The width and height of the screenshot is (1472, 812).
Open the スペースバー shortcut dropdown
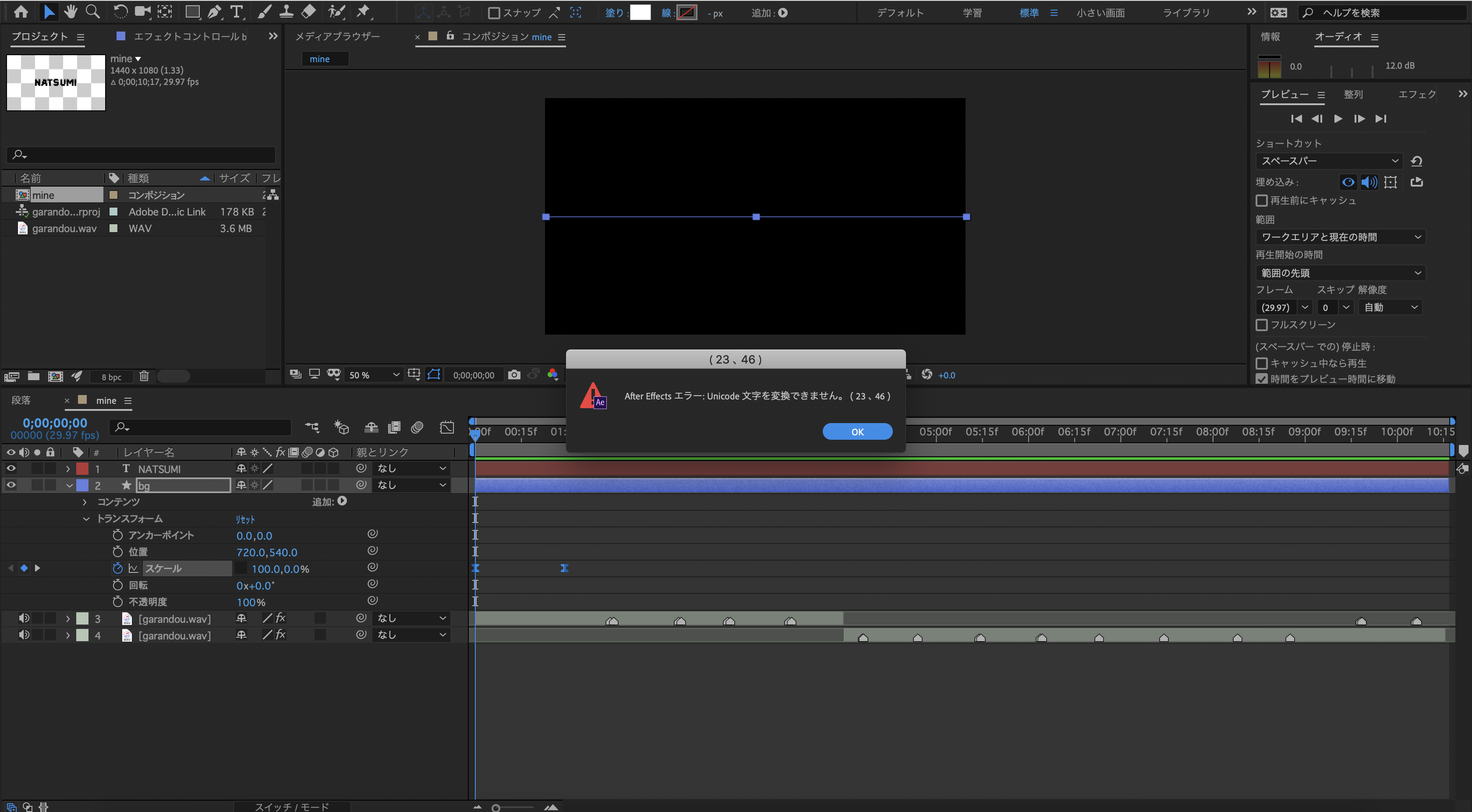(1329, 161)
